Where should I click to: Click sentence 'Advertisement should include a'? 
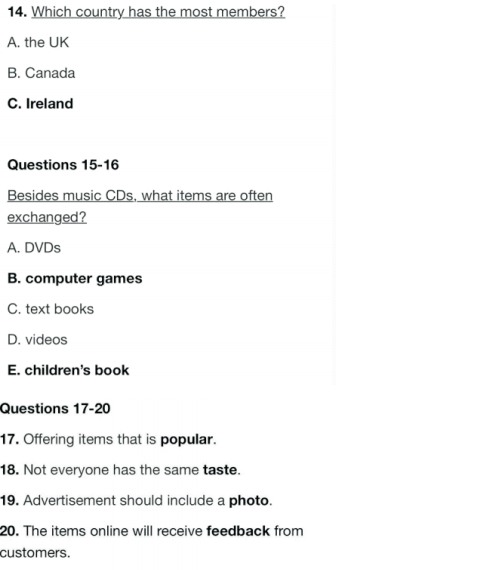124,500
